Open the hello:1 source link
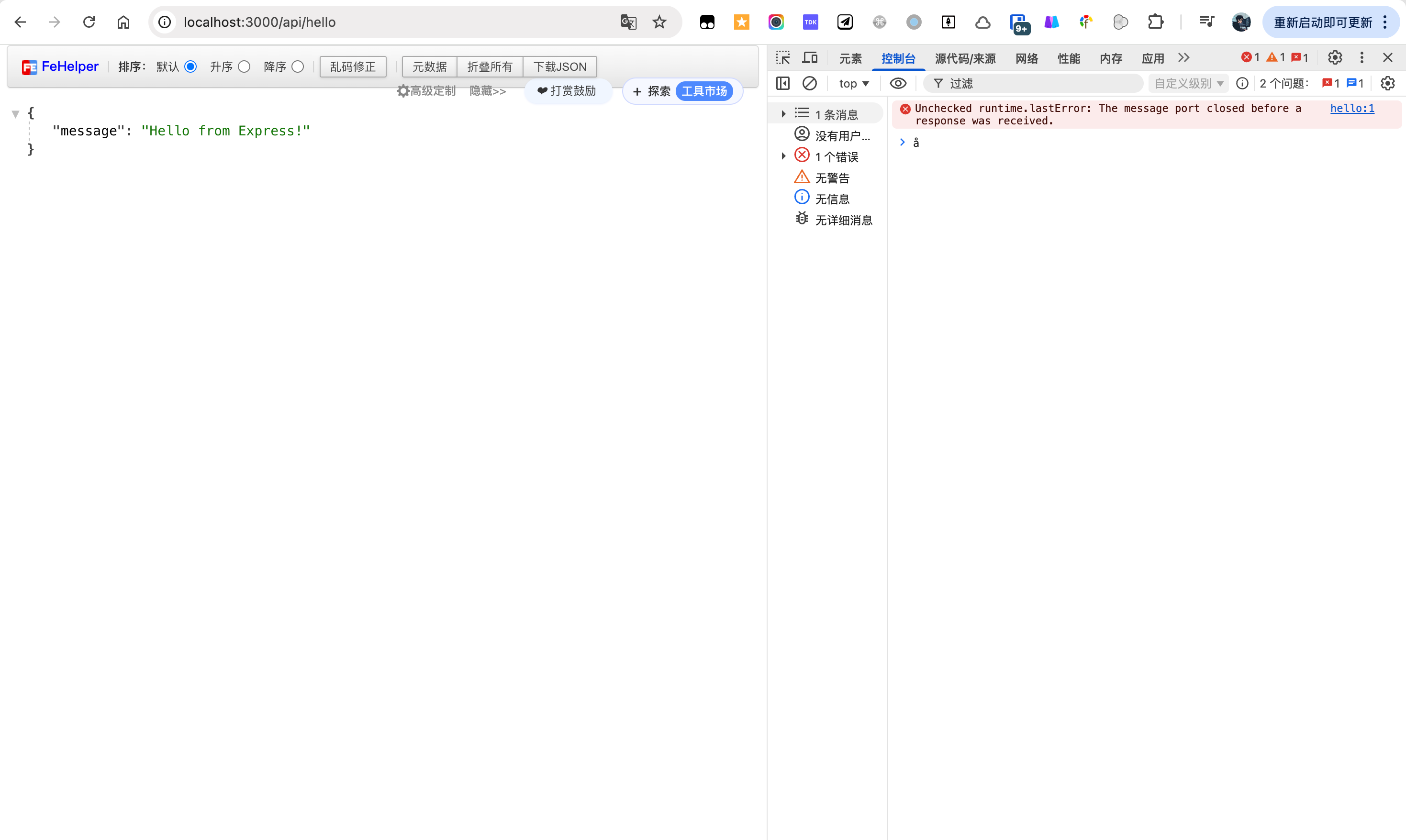The height and width of the screenshot is (840, 1406). pyautogui.click(x=1351, y=108)
